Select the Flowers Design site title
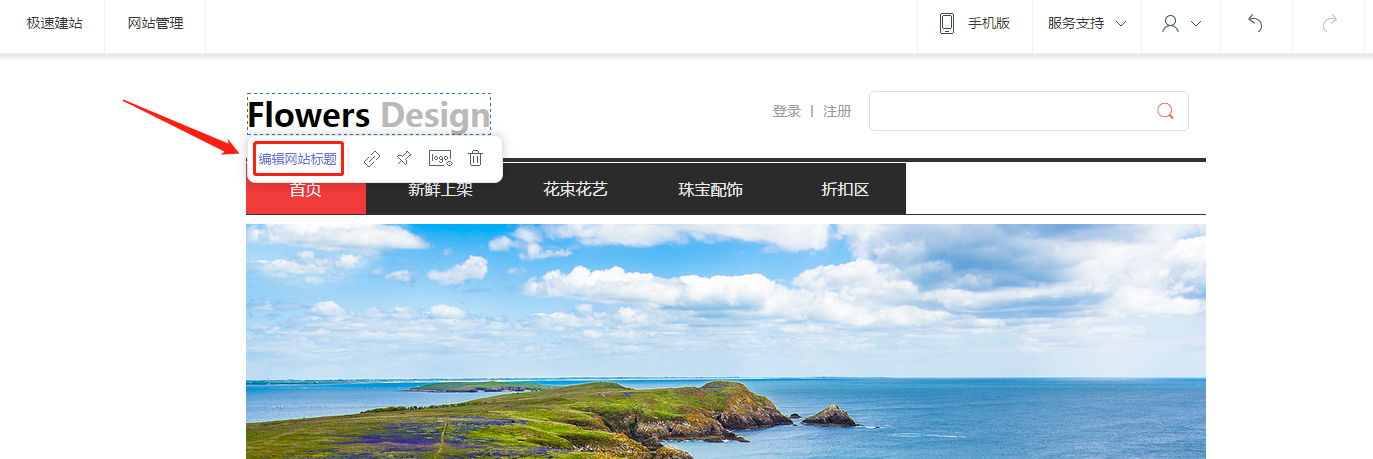Screen dimensions: 1373x459 369,115
